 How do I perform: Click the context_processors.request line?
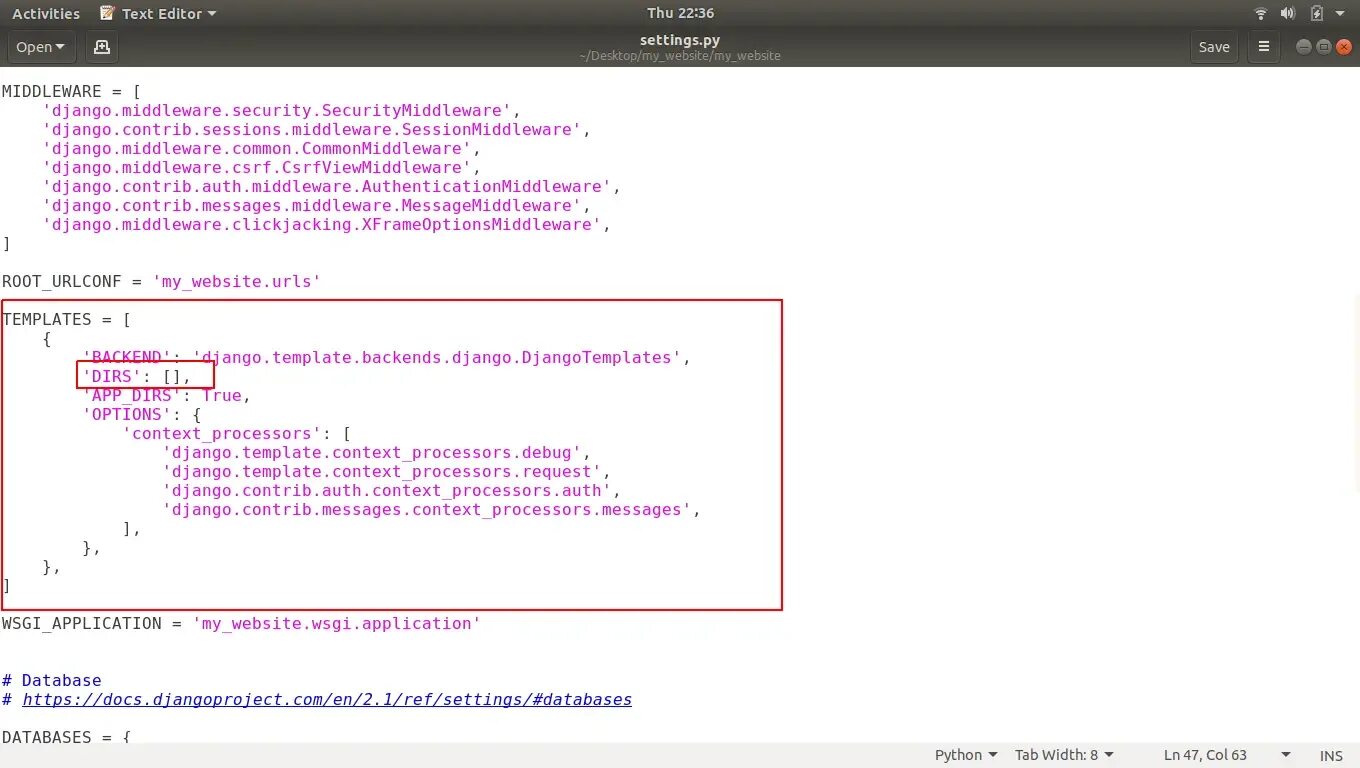(x=386, y=471)
